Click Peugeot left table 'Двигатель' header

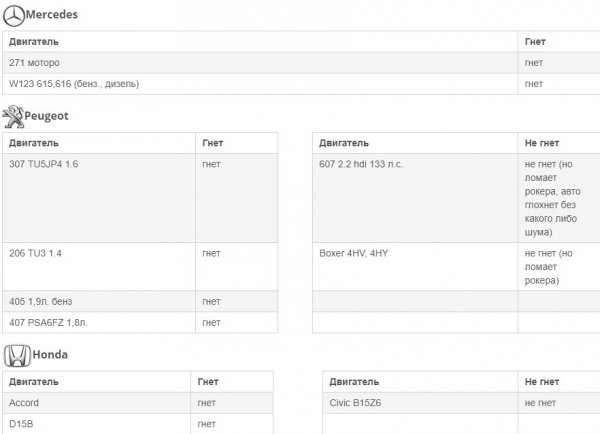click(x=99, y=143)
